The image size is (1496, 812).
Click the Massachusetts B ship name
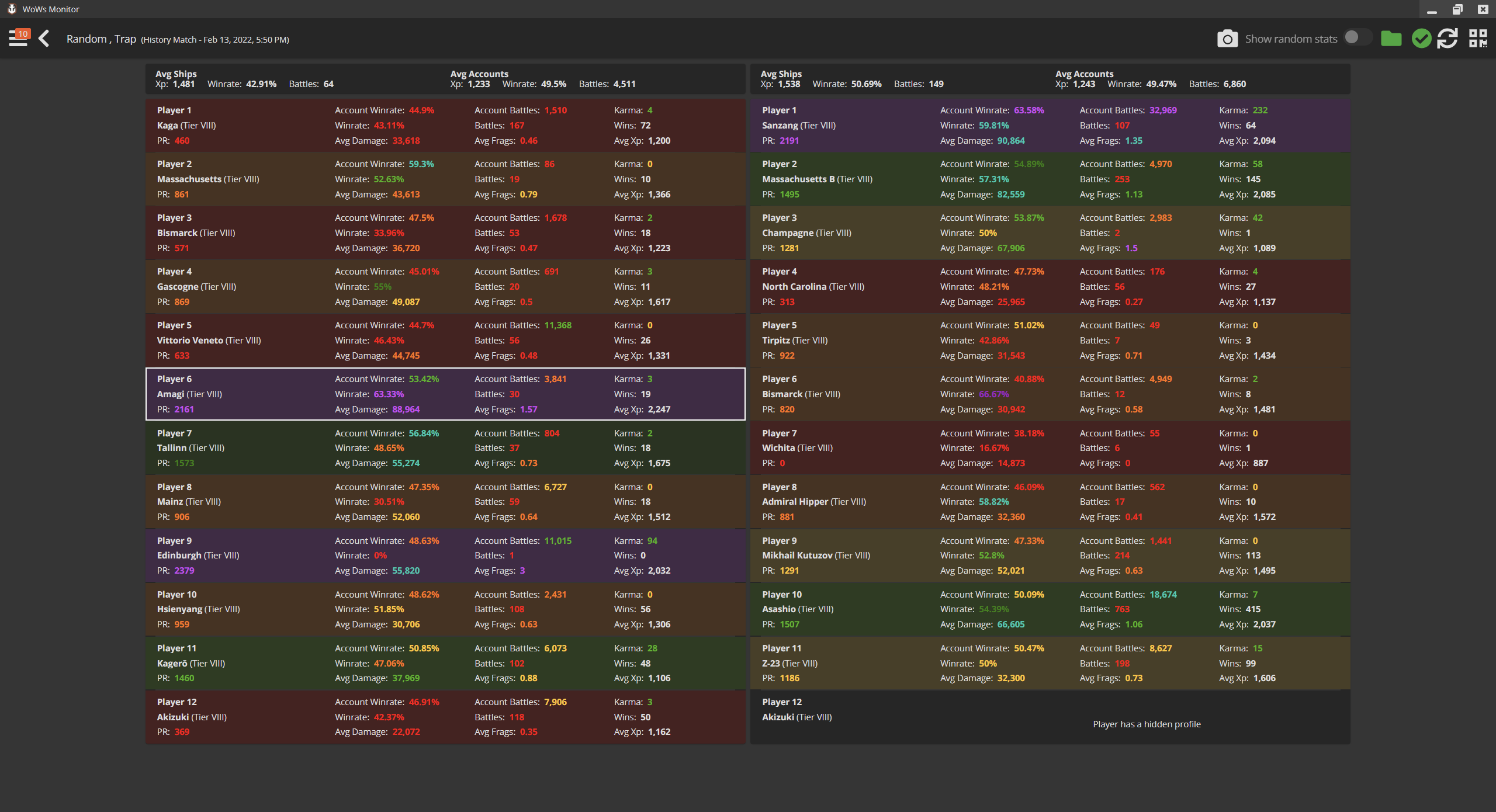(x=798, y=179)
